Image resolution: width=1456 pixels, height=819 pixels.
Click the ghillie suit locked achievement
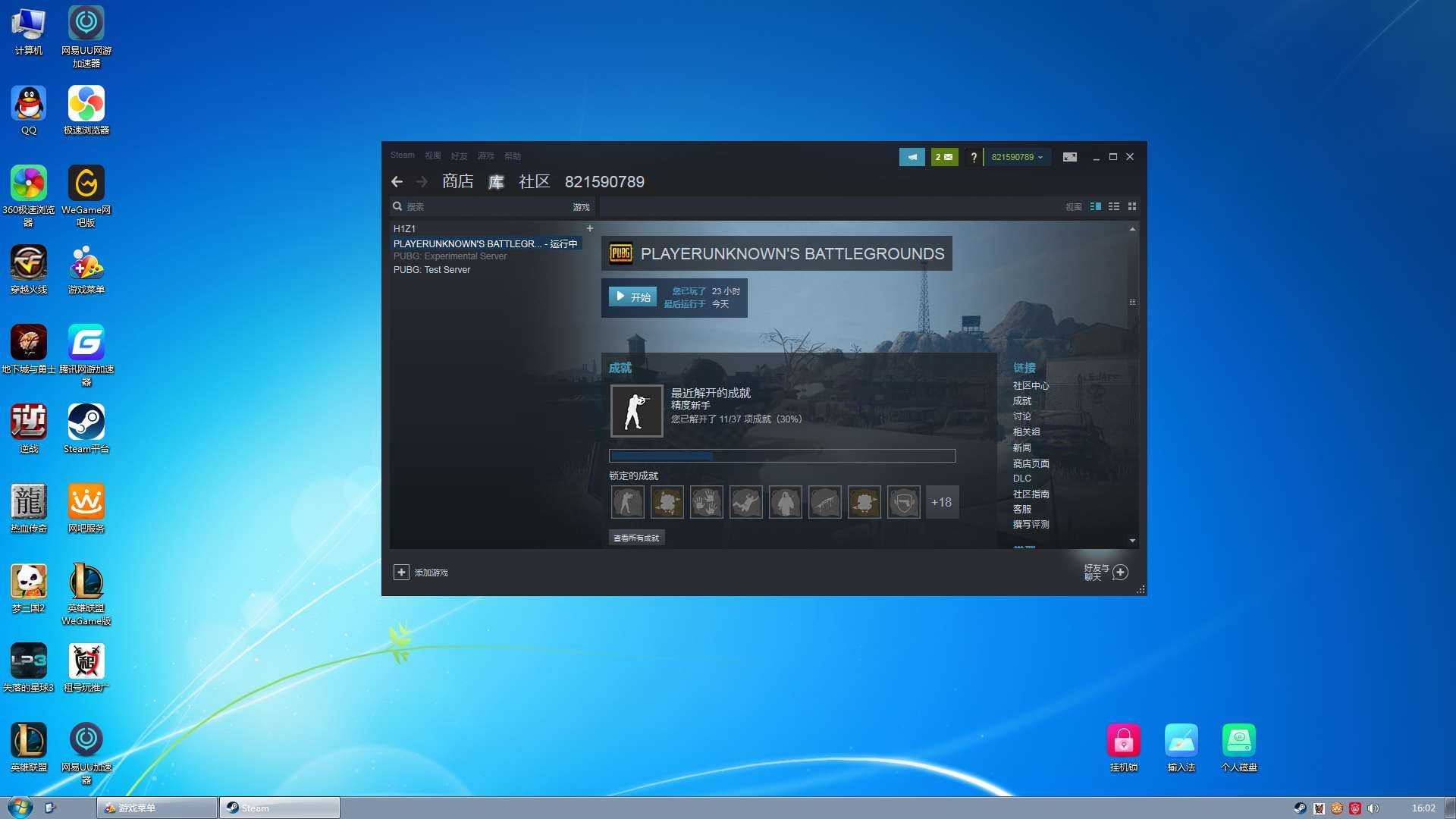[x=785, y=502]
